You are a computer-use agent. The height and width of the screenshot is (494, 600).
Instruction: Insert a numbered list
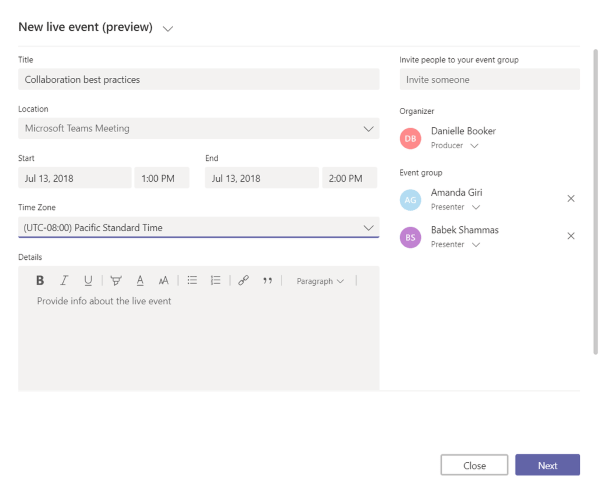[x=215, y=281]
